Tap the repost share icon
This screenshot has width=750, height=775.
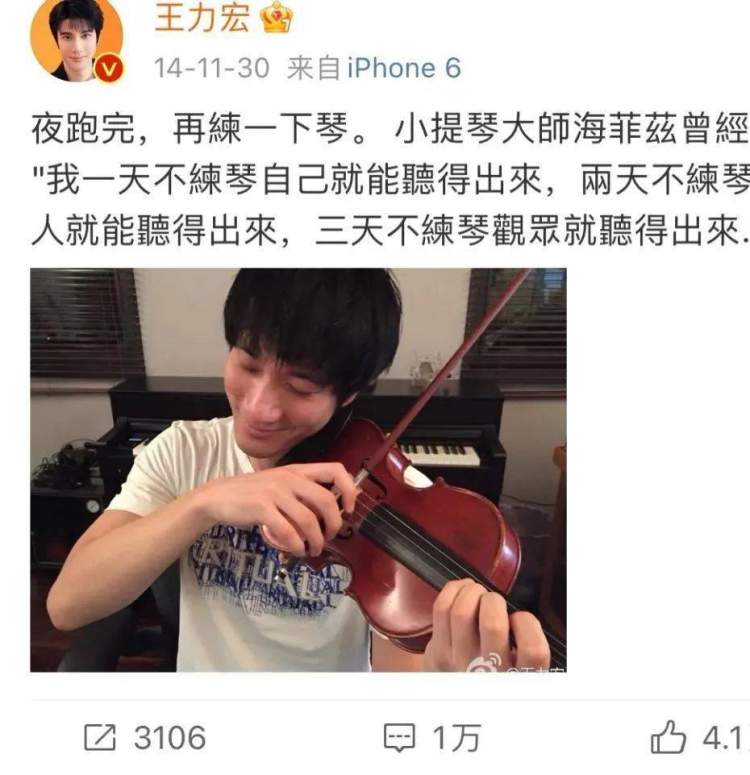pos(100,737)
